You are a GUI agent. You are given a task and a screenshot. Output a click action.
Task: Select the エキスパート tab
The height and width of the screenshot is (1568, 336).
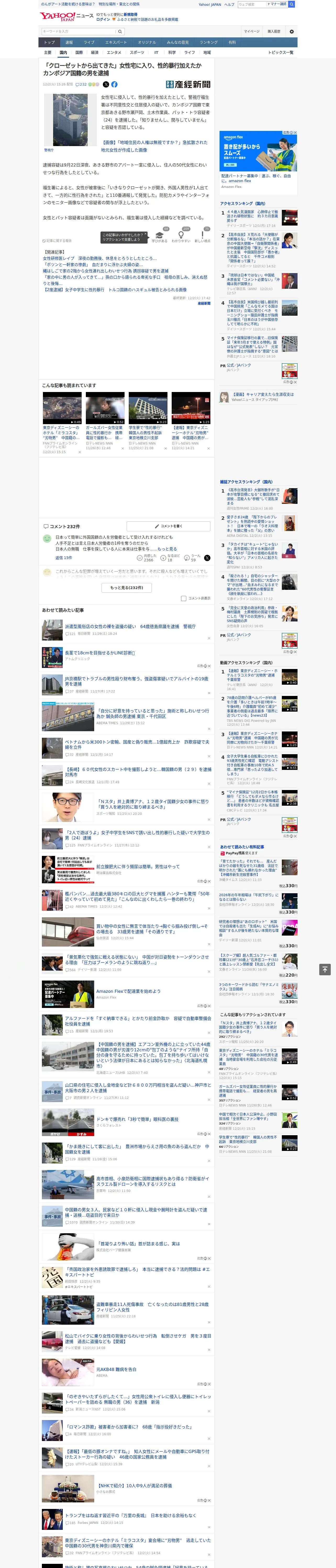[116, 43]
